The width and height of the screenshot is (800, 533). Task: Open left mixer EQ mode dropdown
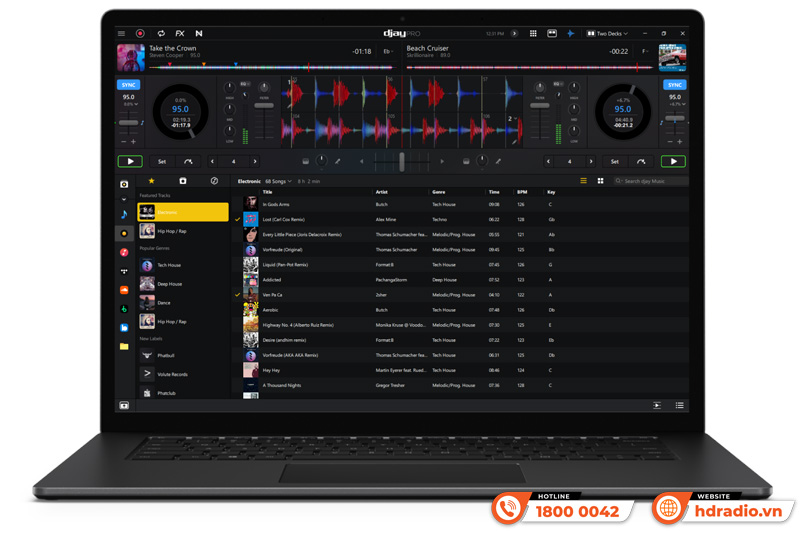[244, 84]
